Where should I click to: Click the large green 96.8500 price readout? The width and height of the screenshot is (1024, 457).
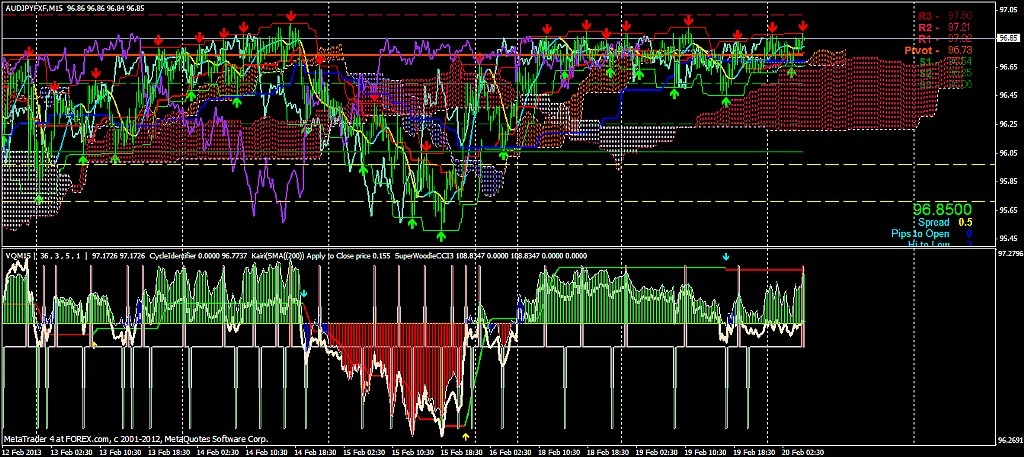(942, 210)
